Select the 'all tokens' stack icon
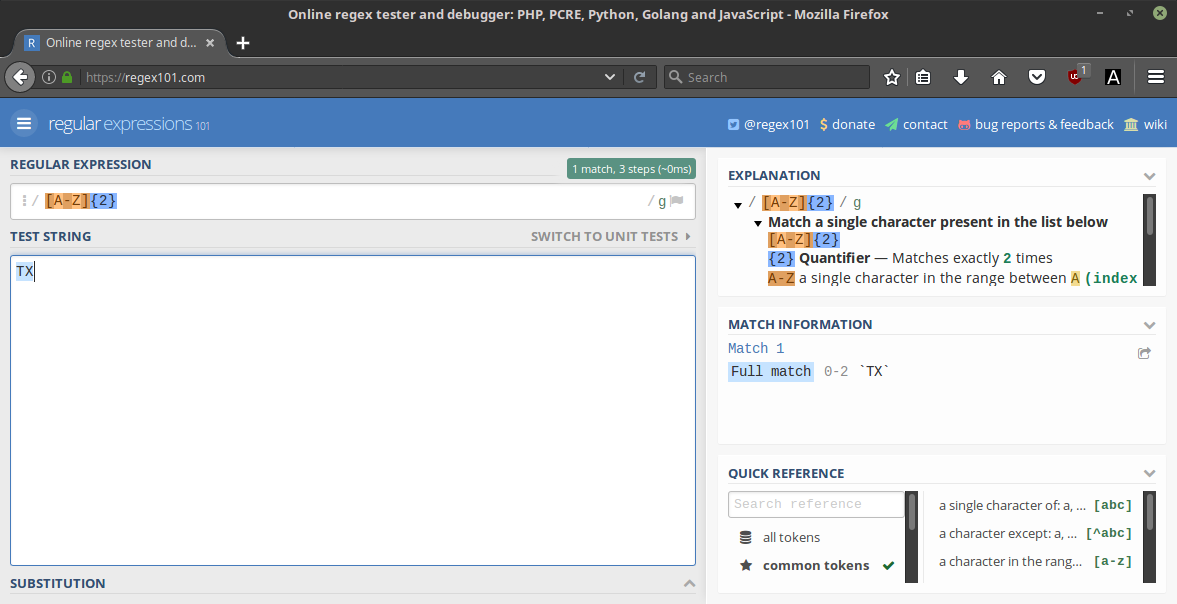The image size is (1177, 604). [745, 537]
